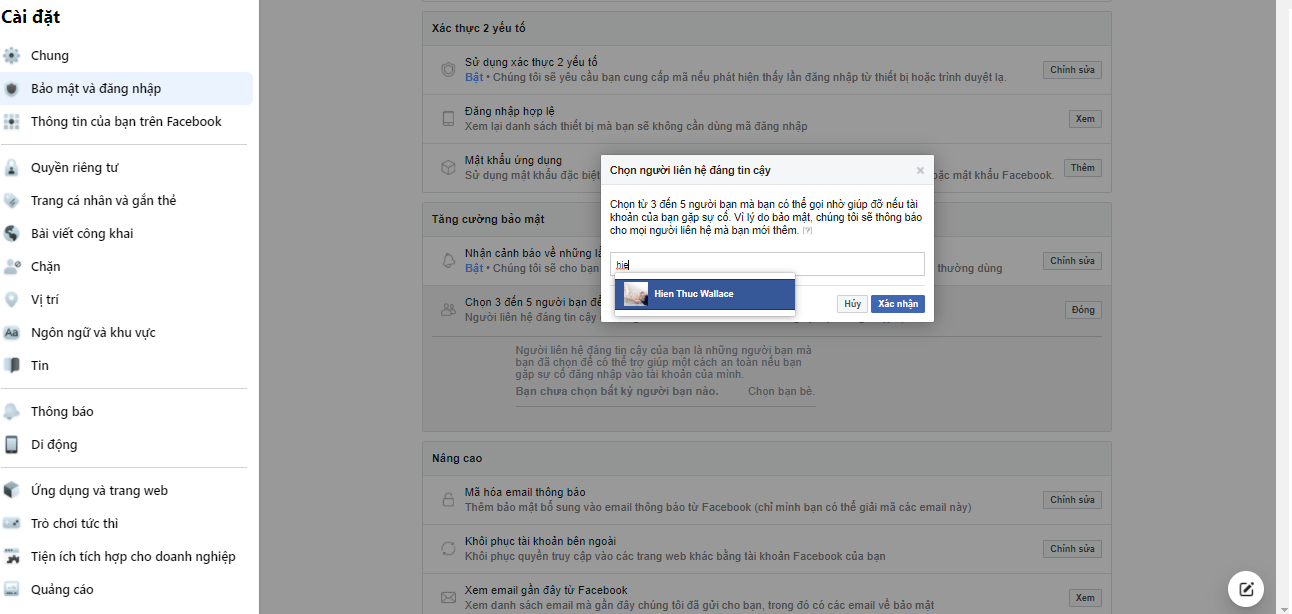The width and height of the screenshot is (1292, 614).
Task: Click Chỉnh sửa for login alerts row
Action: point(1073,261)
